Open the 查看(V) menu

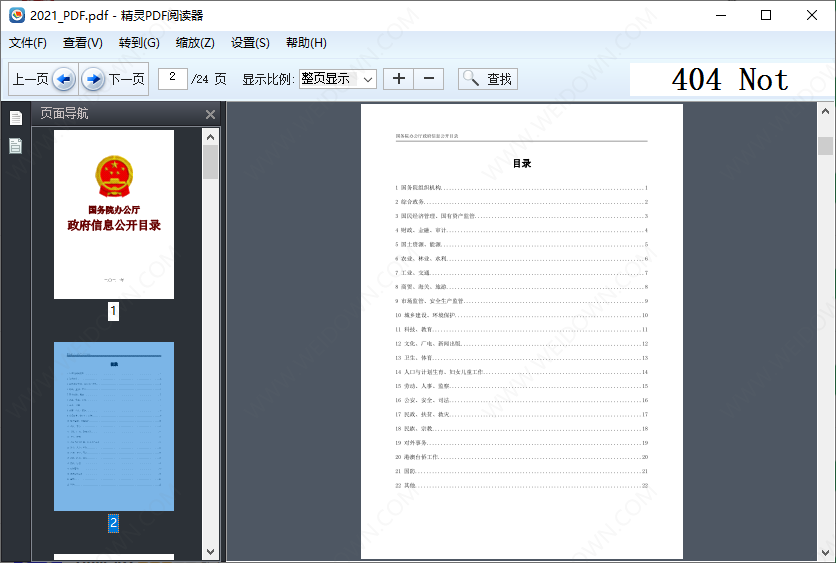[83, 43]
